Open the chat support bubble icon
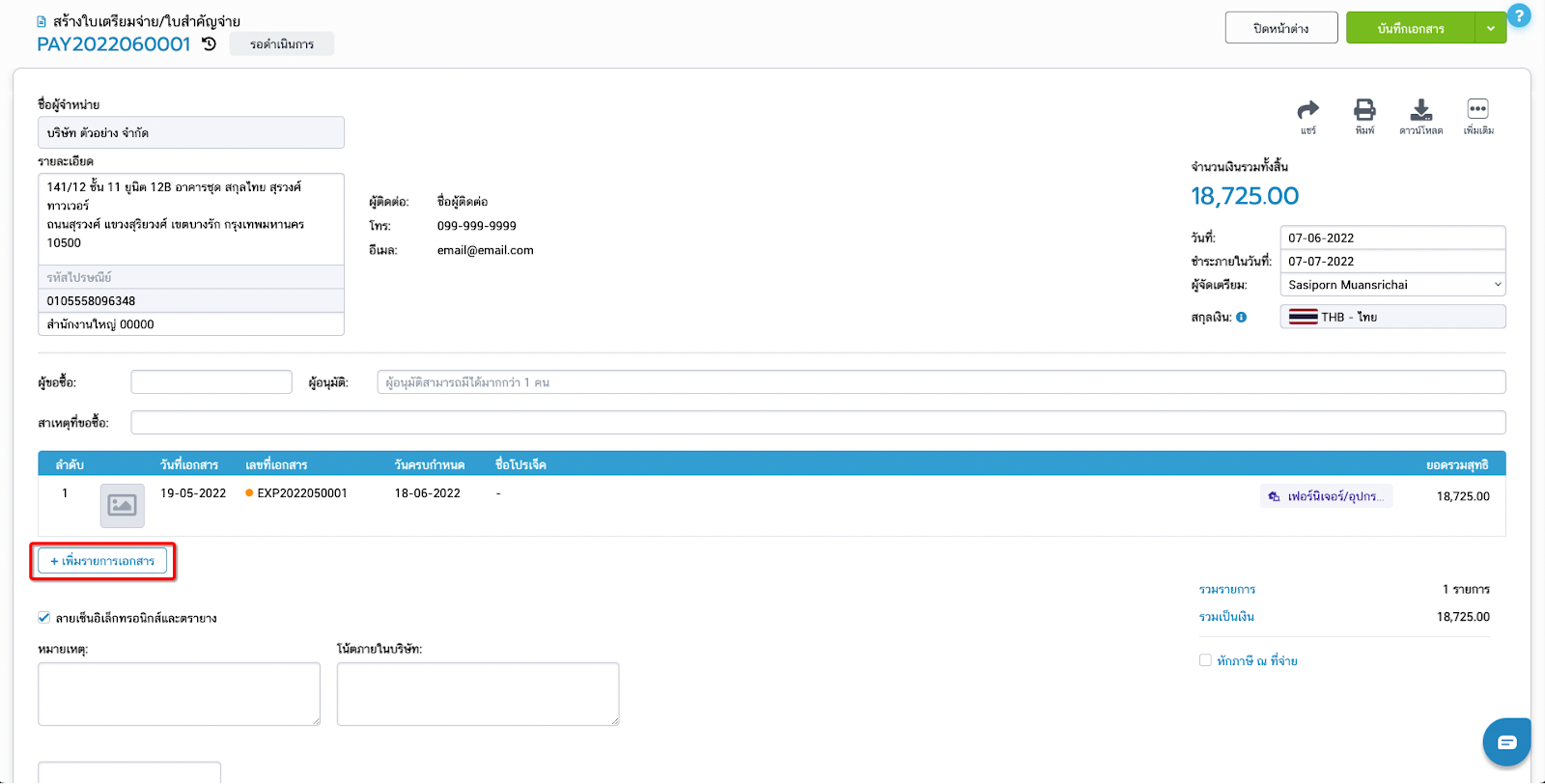This screenshot has width=1545, height=784. pos(1506,742)
